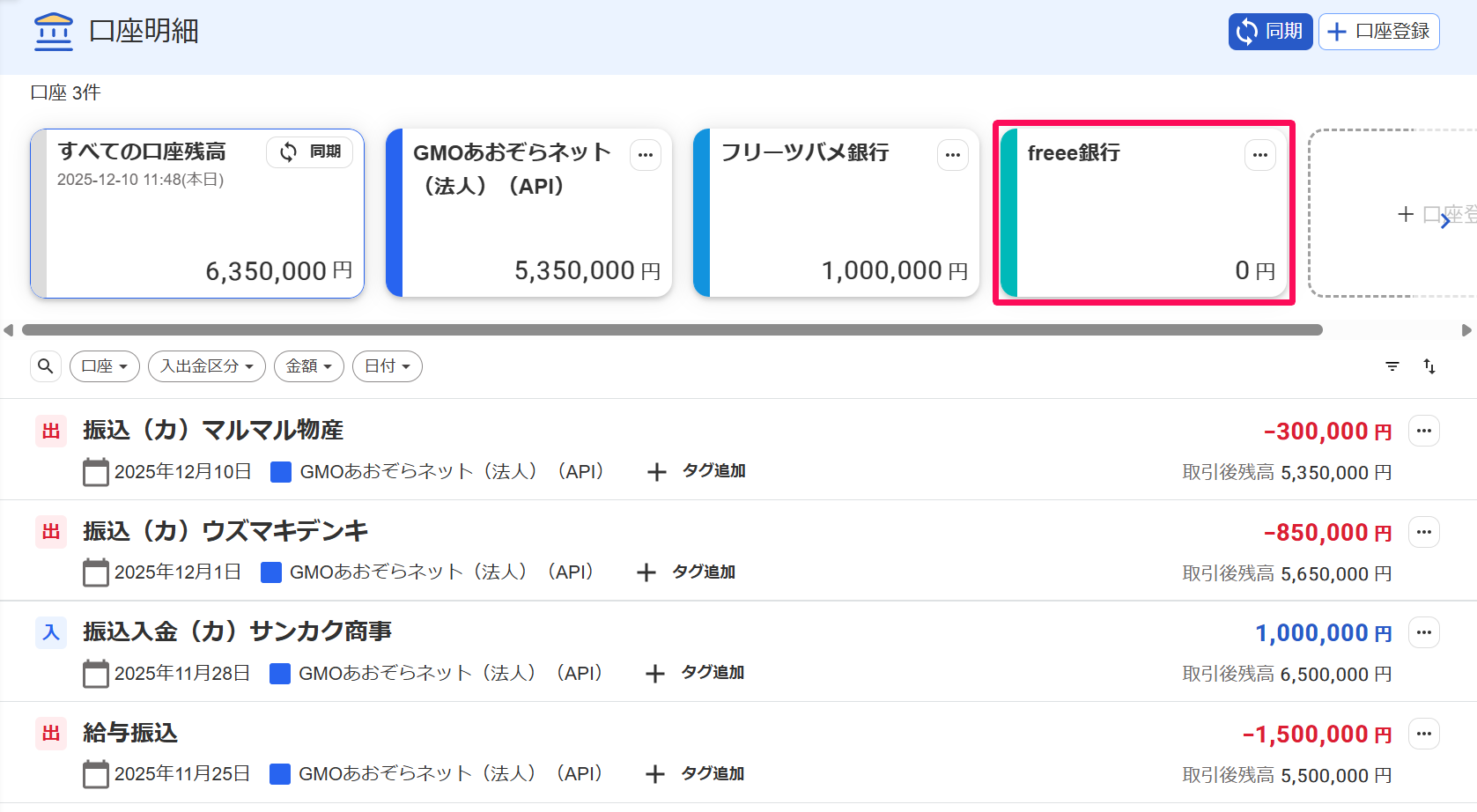The width and height of the screenshot is (1477, 812).
Task: Click the 6,350,000 円 total balance
Action: coord(279,271)
